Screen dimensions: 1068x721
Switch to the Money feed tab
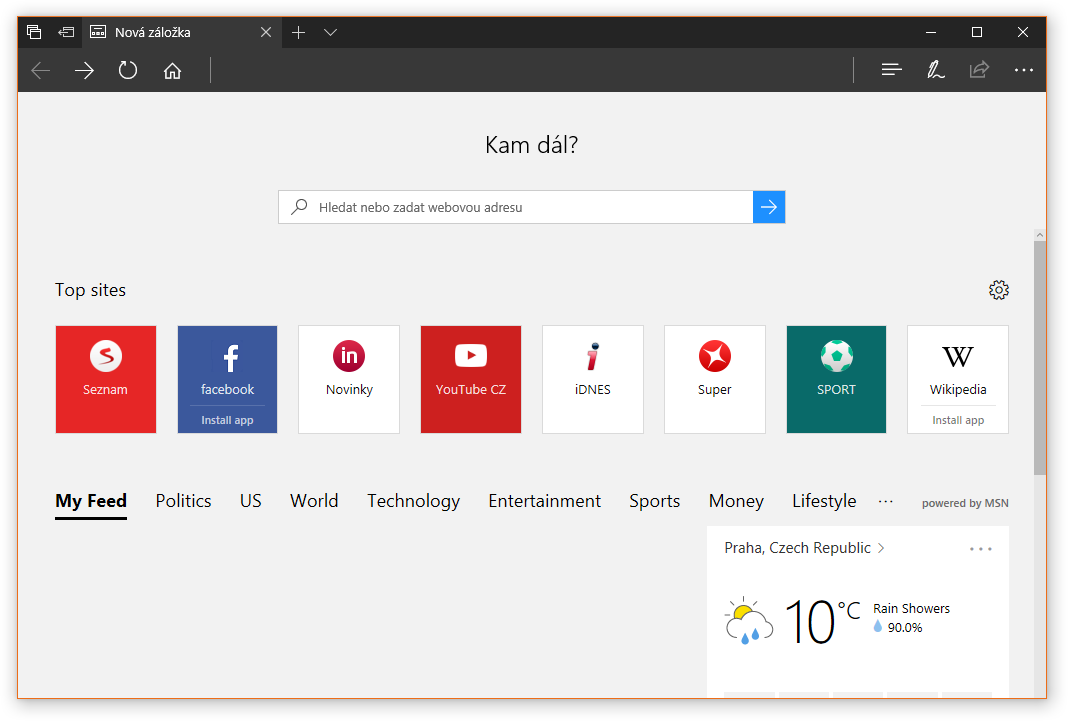pos(736,502)
